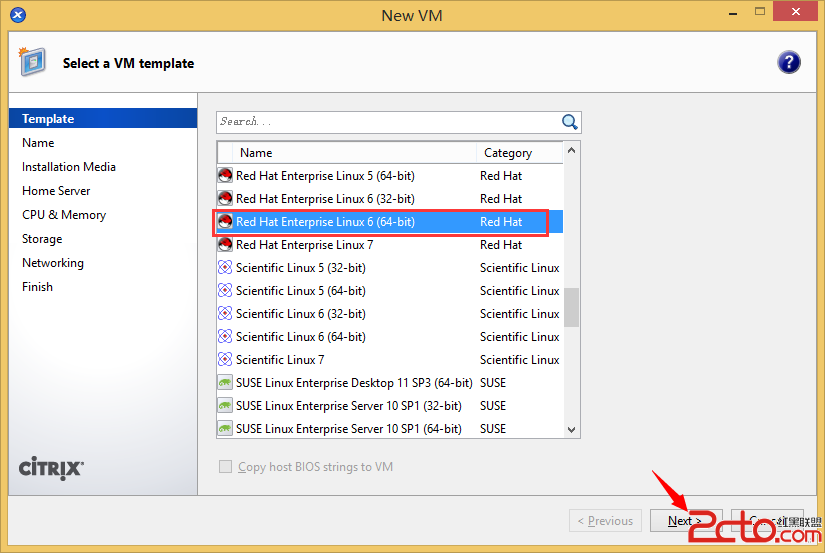The image size is (825, 553).
Task: Select SUSE Linux Enterprise Server 10 SP1 (64-bit)
Action: (x=390, y=428)
